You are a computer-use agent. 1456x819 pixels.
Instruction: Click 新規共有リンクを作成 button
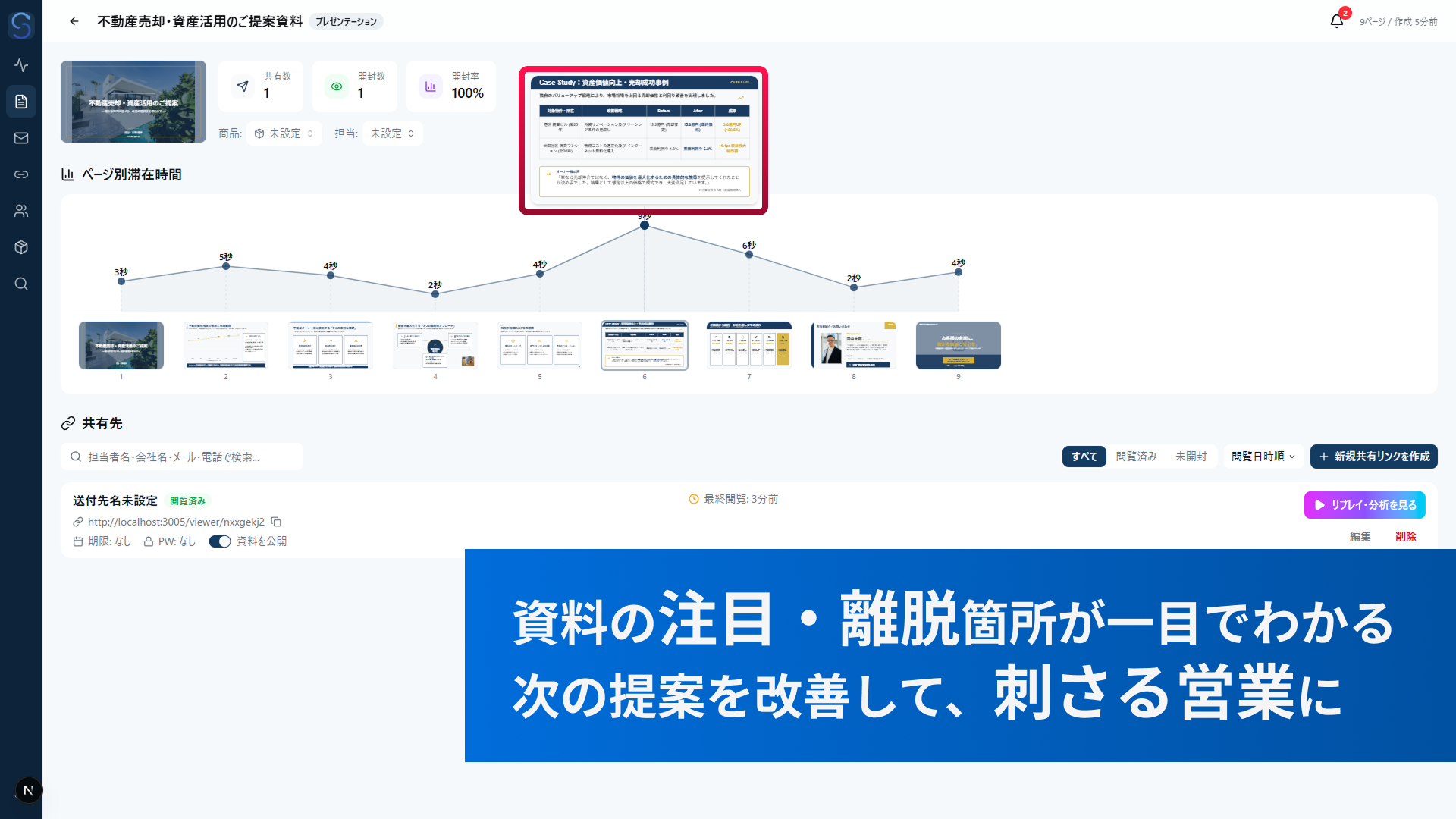click(1373, 457)
